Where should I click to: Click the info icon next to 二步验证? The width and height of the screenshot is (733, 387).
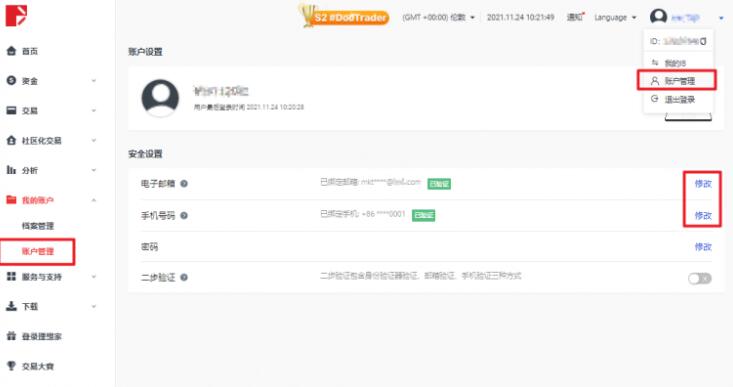click(184, 277)
